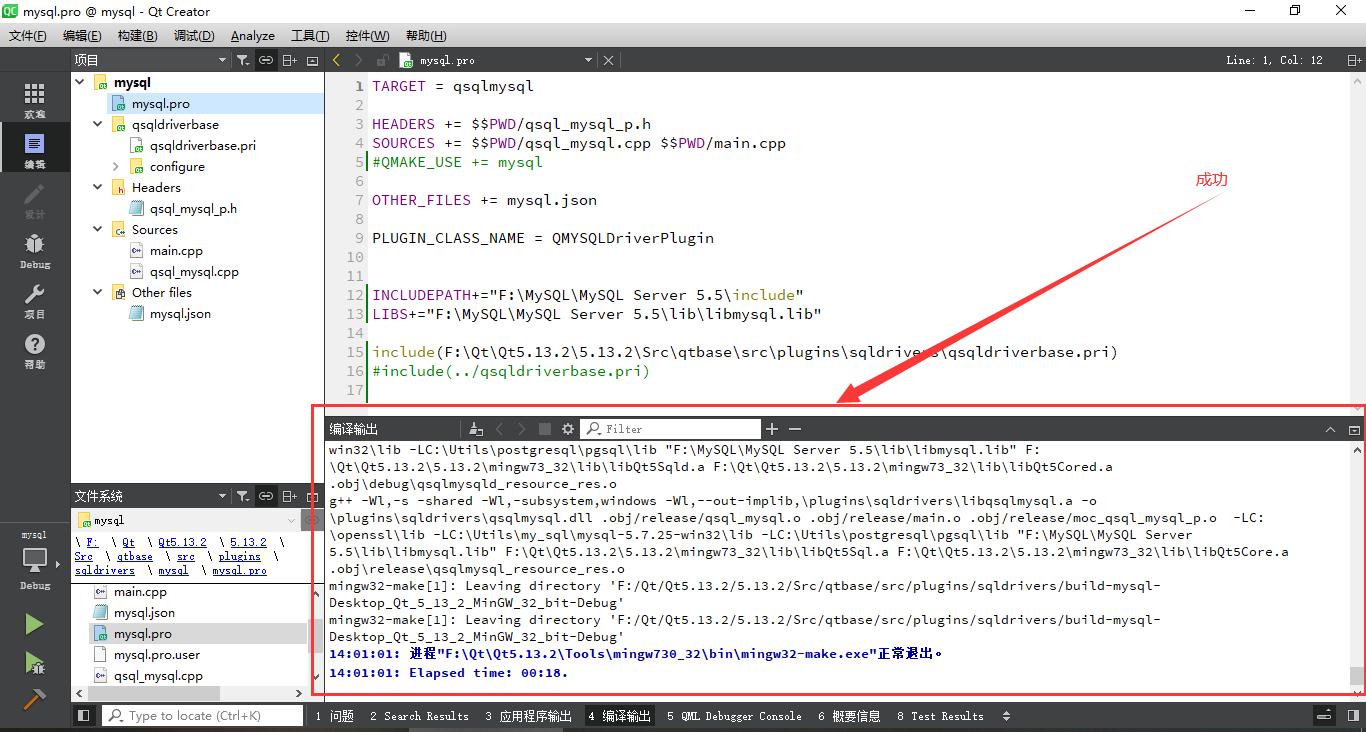Click the Type to locate input field
Viewport: 1366px width, 732px height.
200,715
